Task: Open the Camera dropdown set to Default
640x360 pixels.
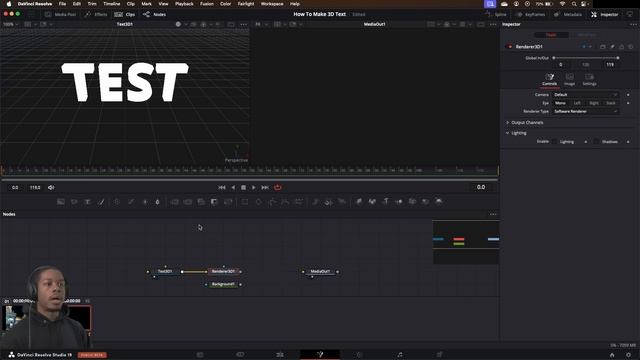Action: [586, 95]
